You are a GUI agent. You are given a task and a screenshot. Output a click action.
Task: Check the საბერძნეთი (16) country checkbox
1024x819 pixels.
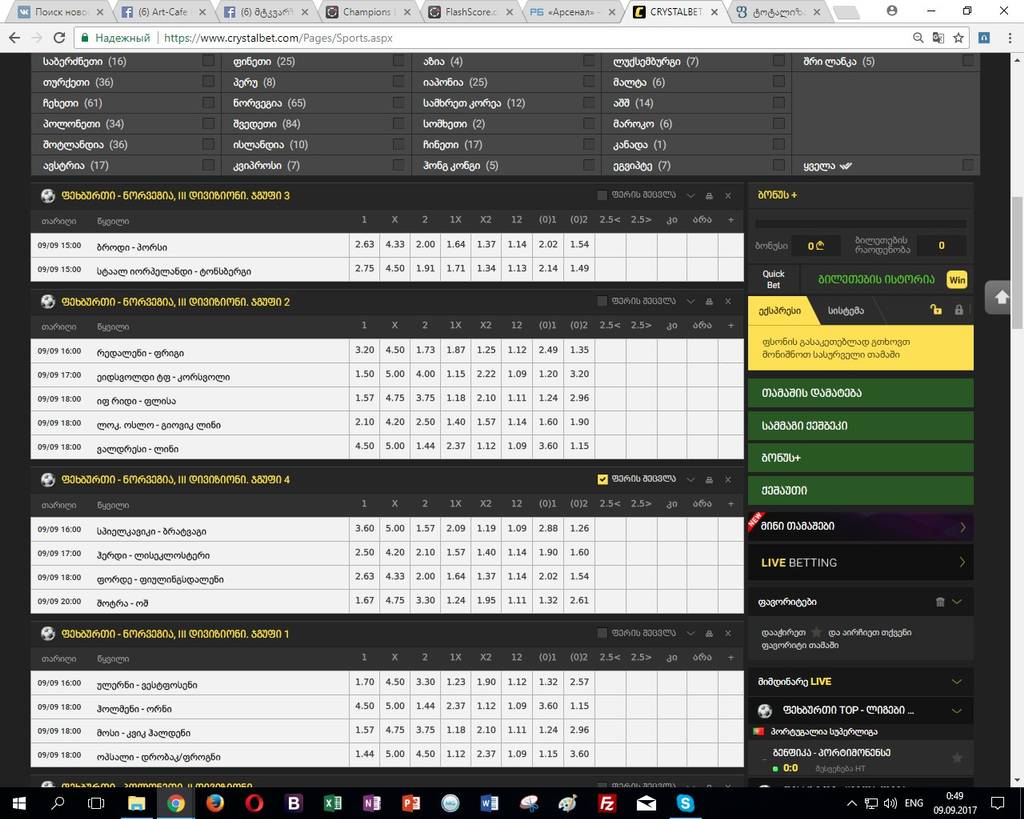208,61
